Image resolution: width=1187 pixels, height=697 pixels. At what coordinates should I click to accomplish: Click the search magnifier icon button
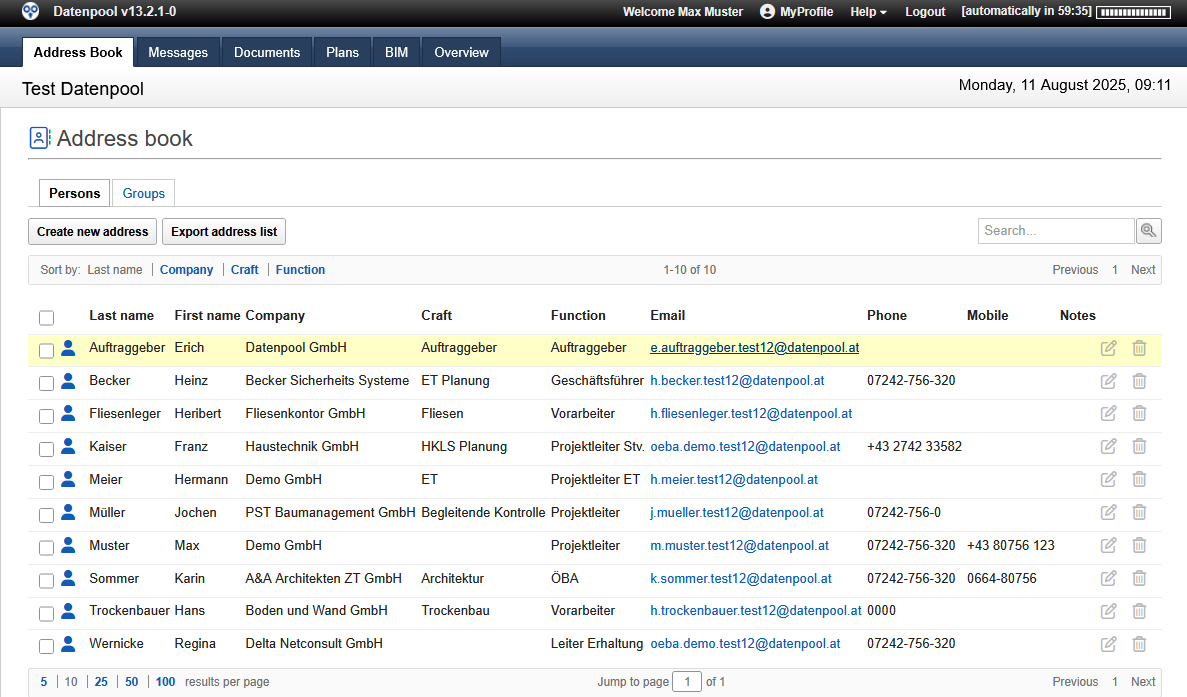(1149, 231)
